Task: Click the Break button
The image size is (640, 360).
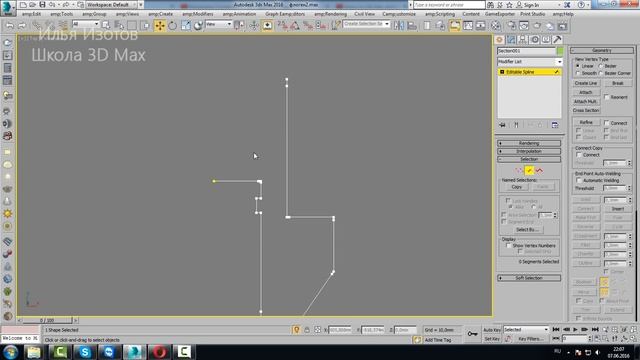Action: [618, 83]
